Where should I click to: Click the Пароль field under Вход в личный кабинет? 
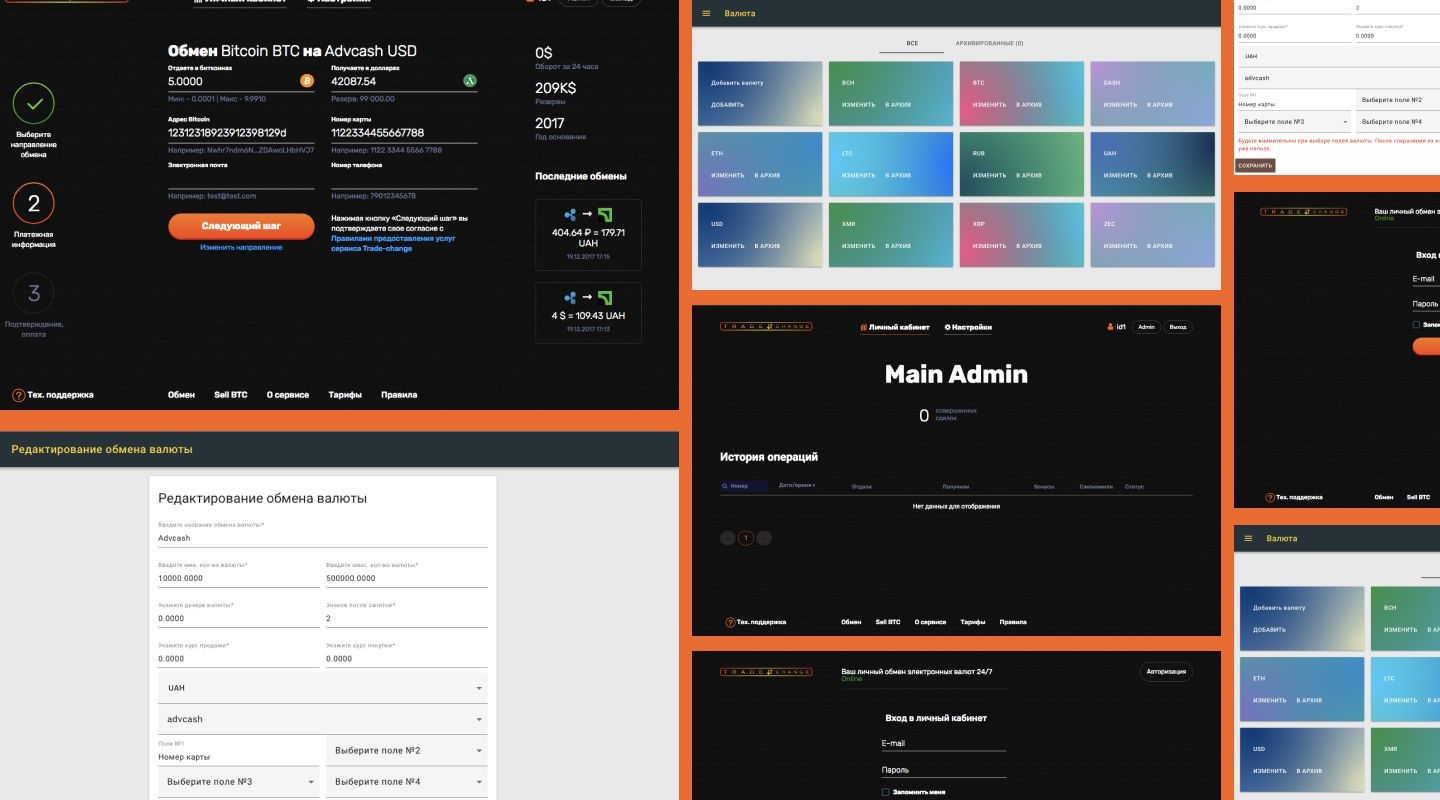coord(943,770)
